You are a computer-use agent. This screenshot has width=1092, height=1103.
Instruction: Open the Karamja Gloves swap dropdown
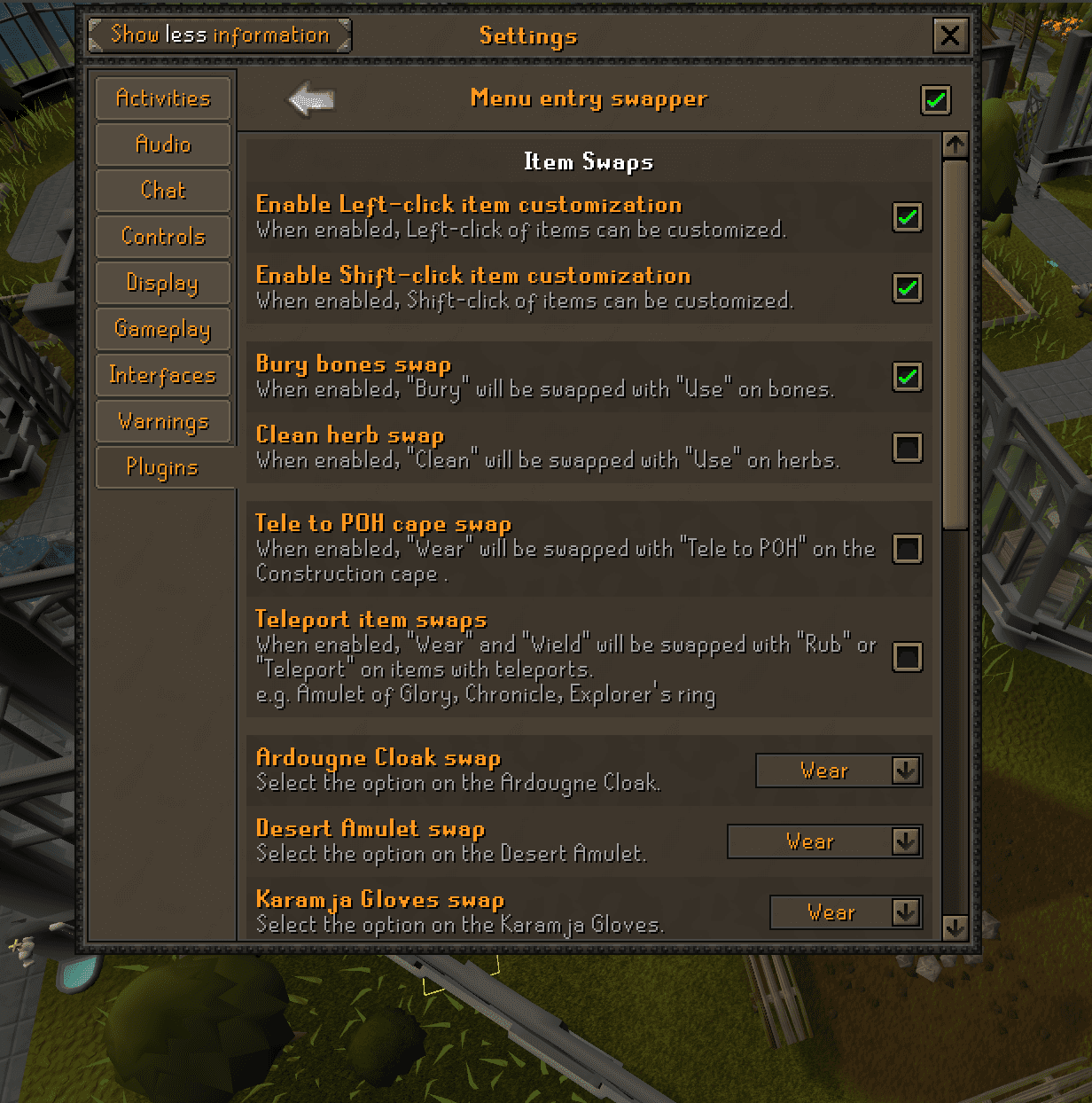pyautogui.click(x=846, y=912)
